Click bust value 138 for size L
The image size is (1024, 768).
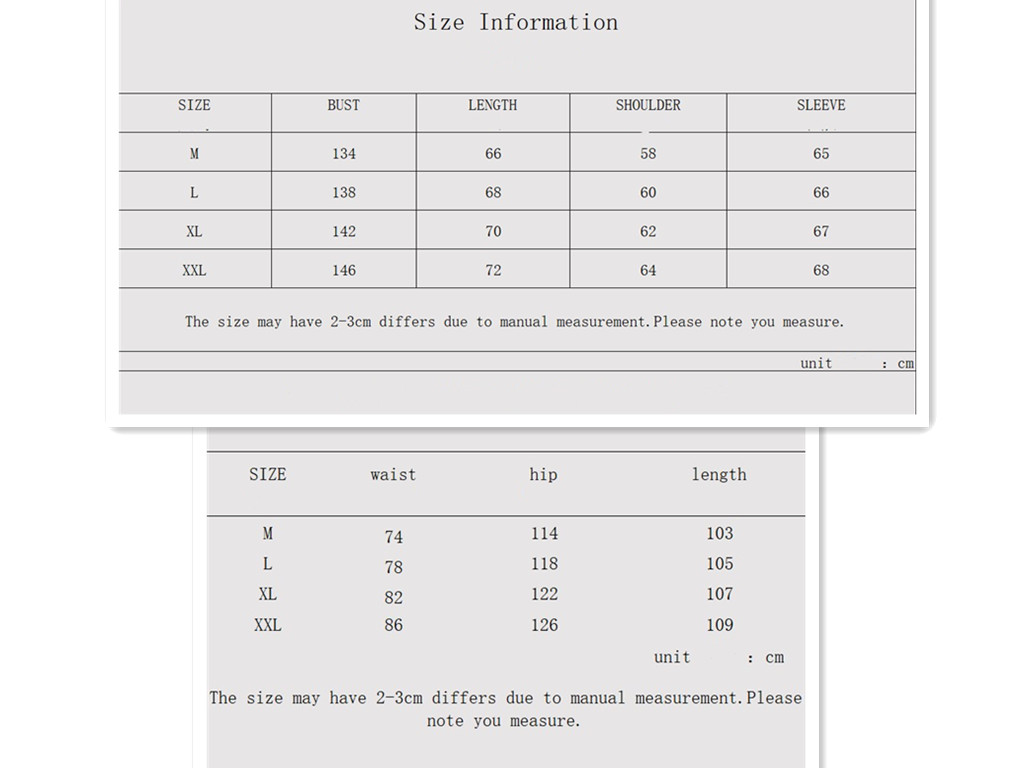(x=344, y=193)
